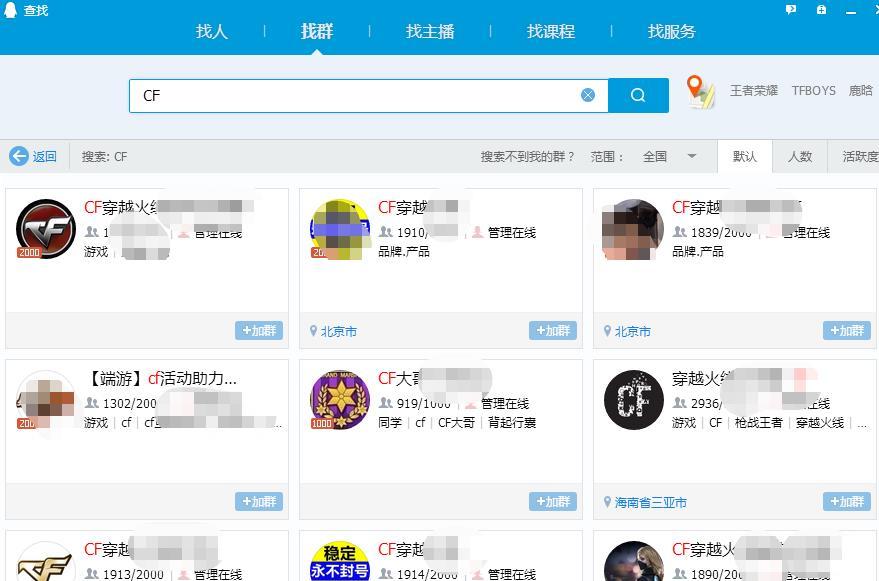Click the 同学 tag on CF大哥 card
Image resolution: width=879 pixels, height=581 pixels.
pyautogui.click(x=390, y=422)
